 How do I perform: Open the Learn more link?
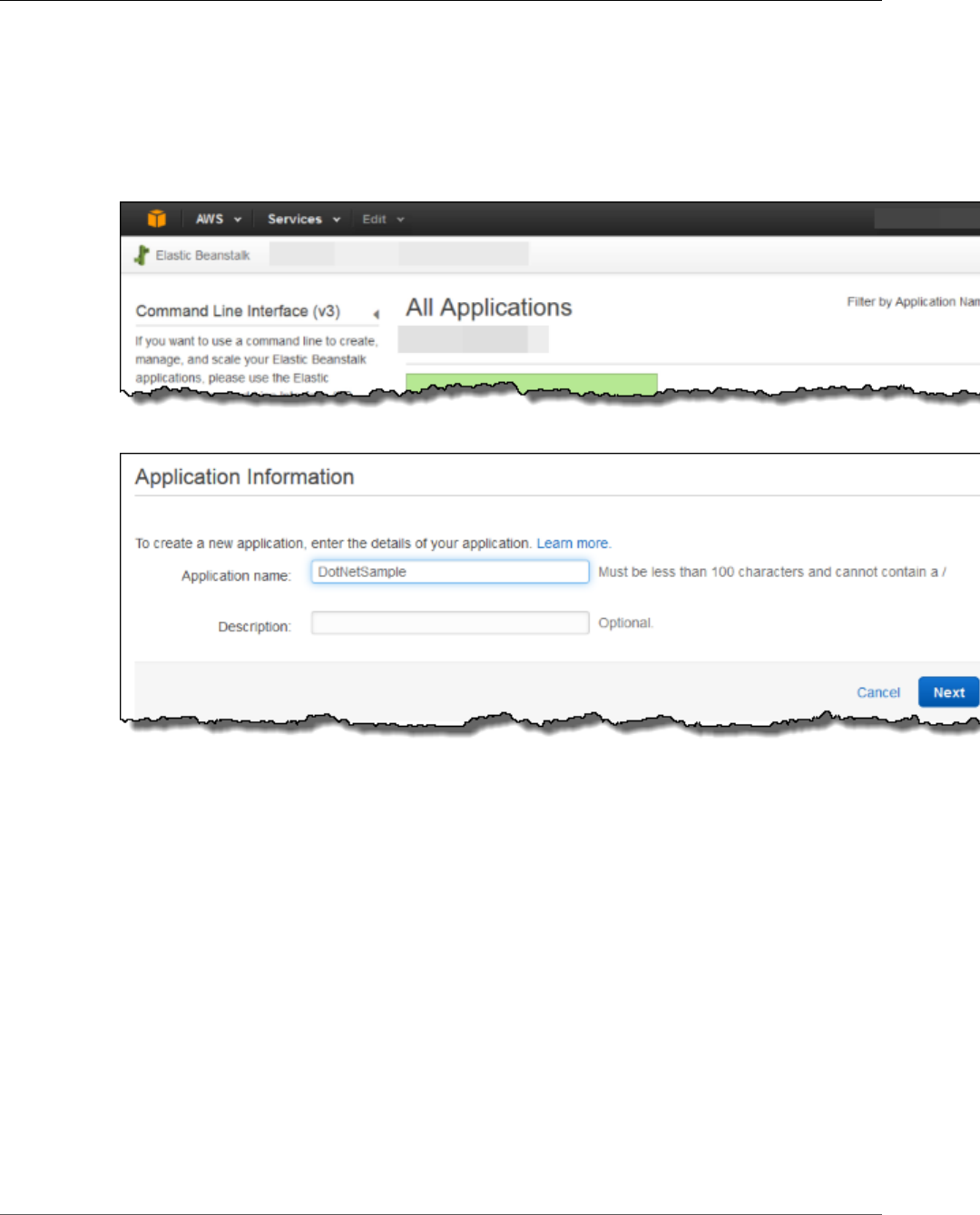tap(573, 543)
